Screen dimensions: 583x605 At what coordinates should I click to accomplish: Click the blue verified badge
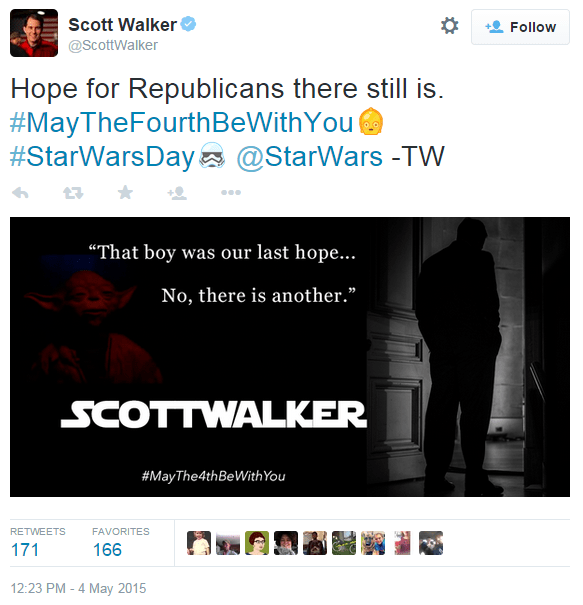coord(189,24)
